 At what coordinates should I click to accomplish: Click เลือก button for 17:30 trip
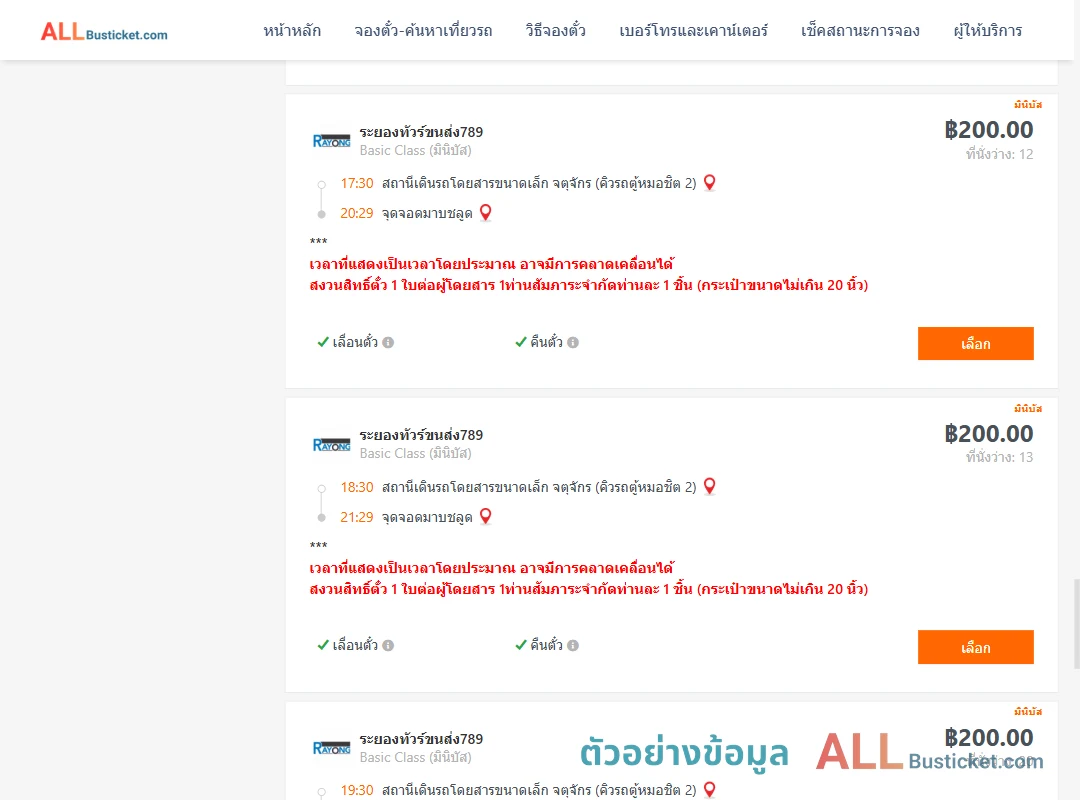[x=975, y=343]
